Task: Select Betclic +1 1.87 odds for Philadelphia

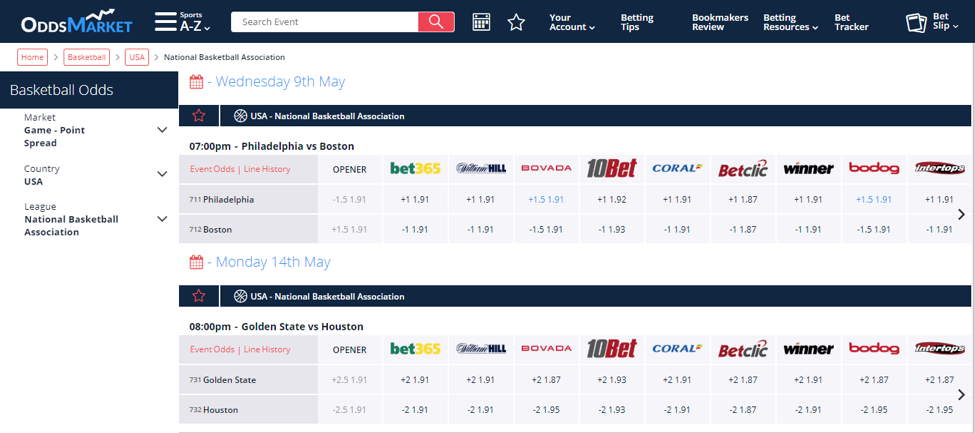Action: (x=744, y=200)
